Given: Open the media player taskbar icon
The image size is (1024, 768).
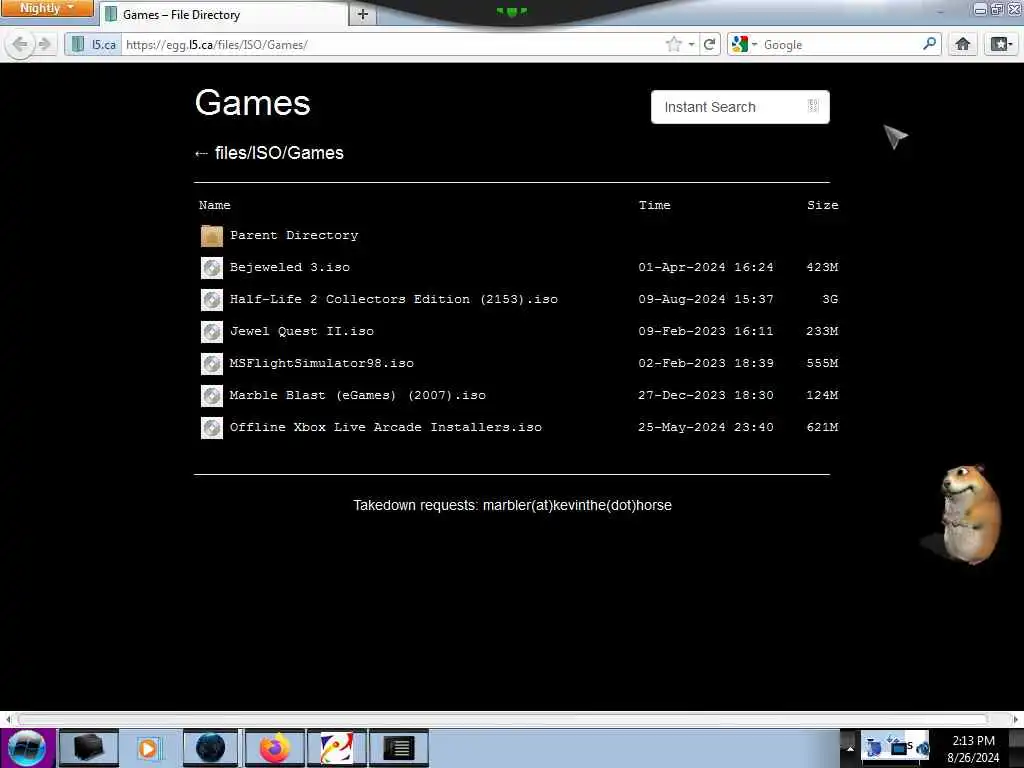Looking at the screenshot, I should pos(148,748).
